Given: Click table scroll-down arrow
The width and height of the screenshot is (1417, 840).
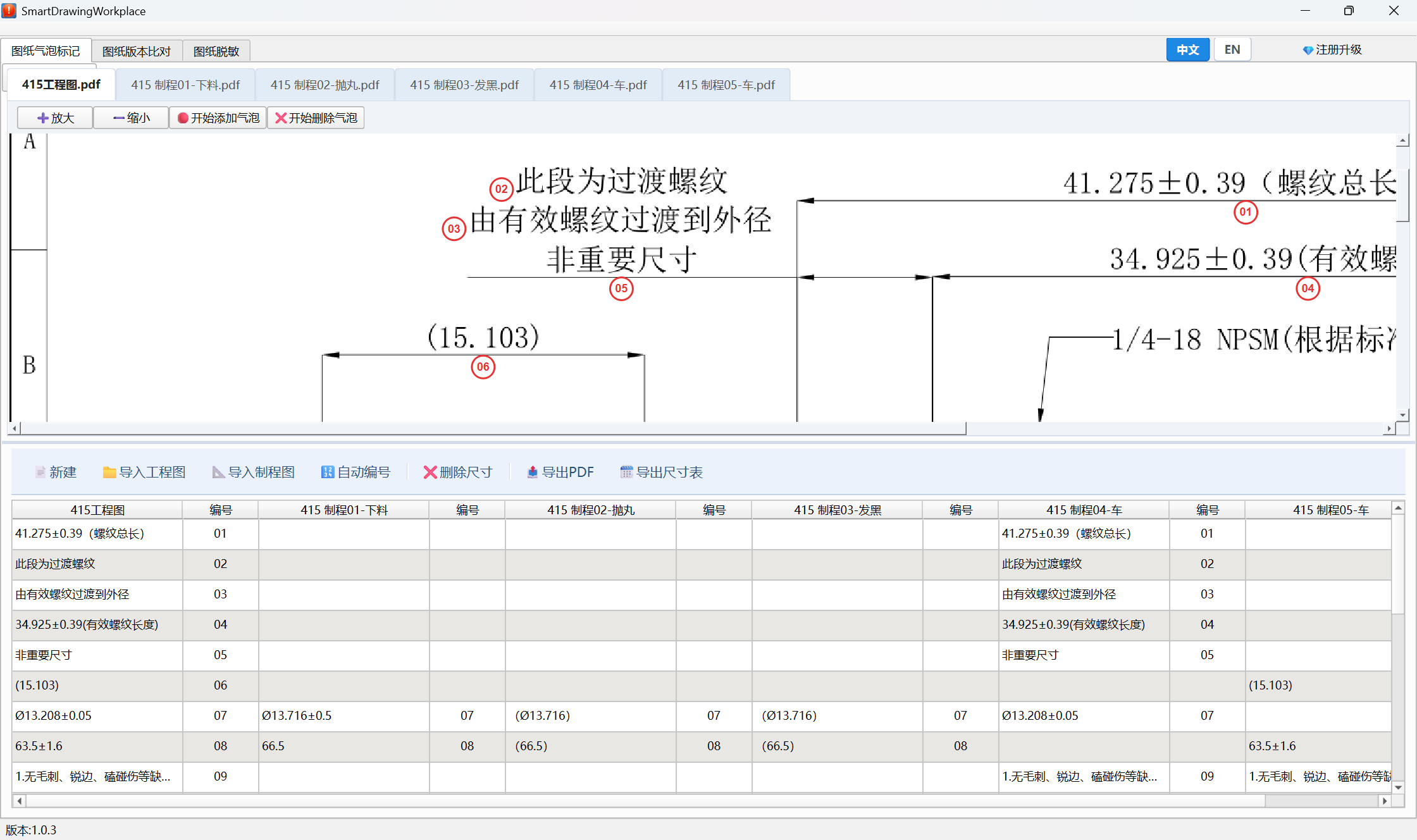Looking at the screenshot, I should (1399, 787).
